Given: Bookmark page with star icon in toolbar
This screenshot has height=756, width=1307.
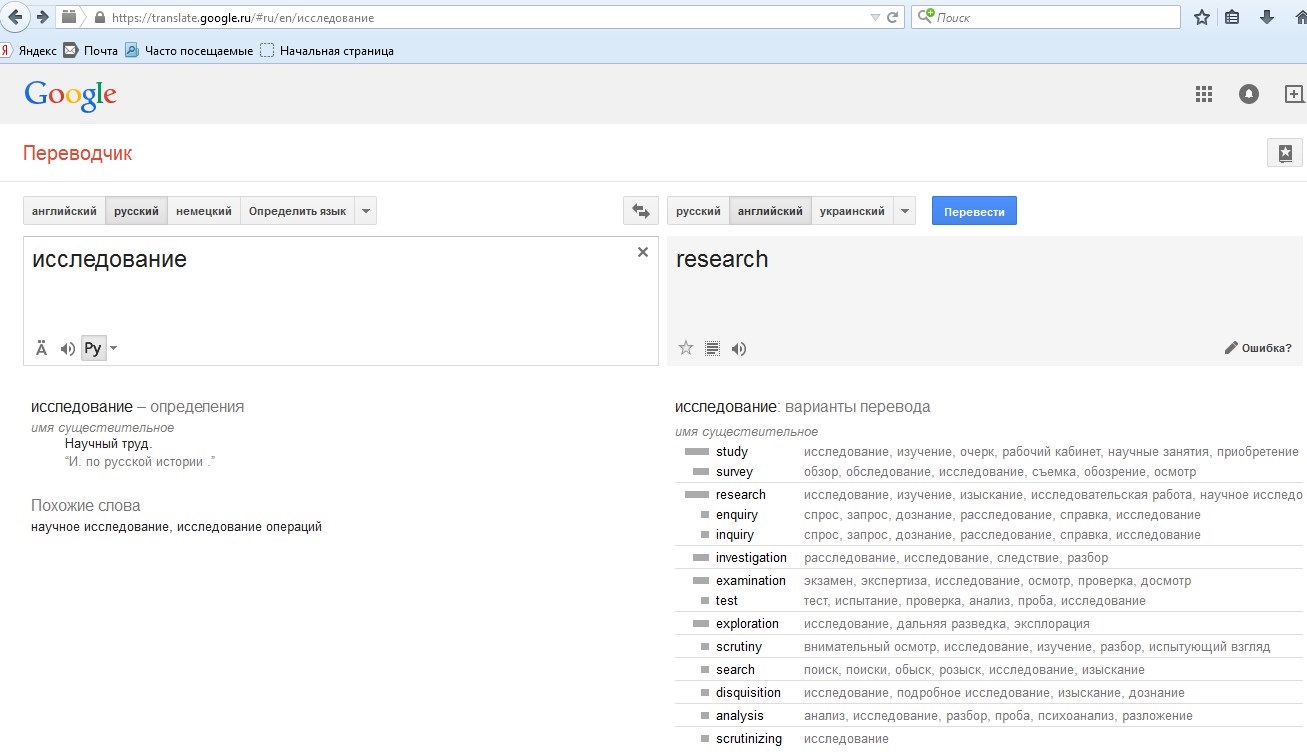Looking at the screenshot, I should [1202, 17].
